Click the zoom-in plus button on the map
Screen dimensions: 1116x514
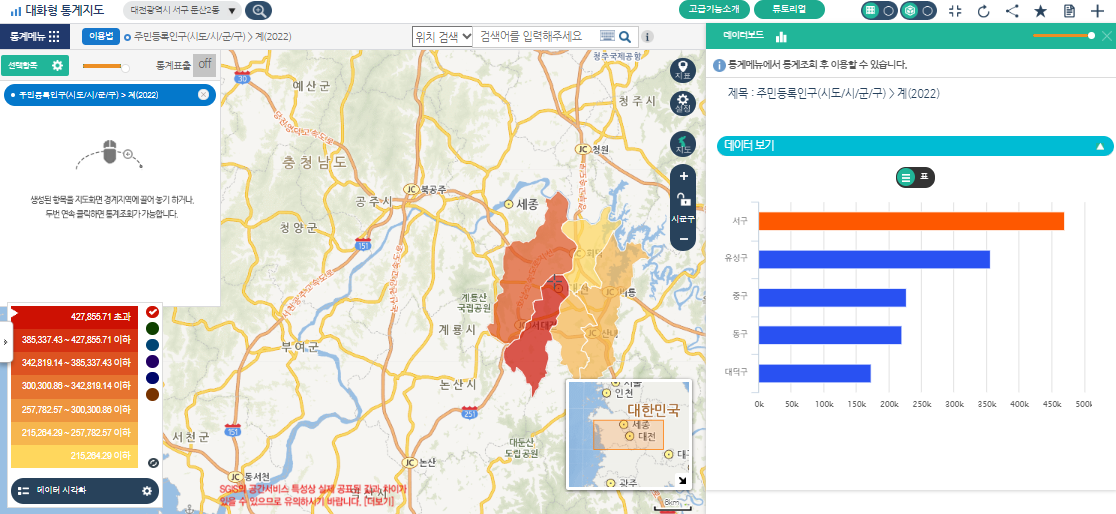point(684,176)
